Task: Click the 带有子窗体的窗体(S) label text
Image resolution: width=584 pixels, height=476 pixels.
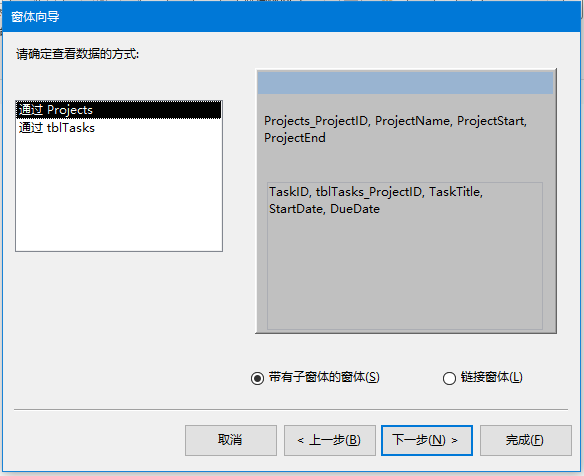Action: (x=324, y=377)
